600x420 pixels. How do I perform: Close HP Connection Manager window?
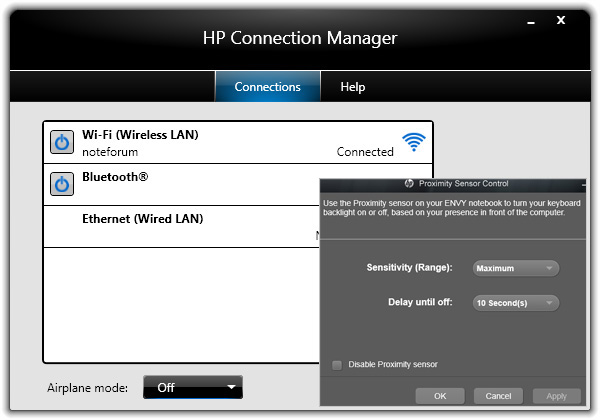pos(561,20)
